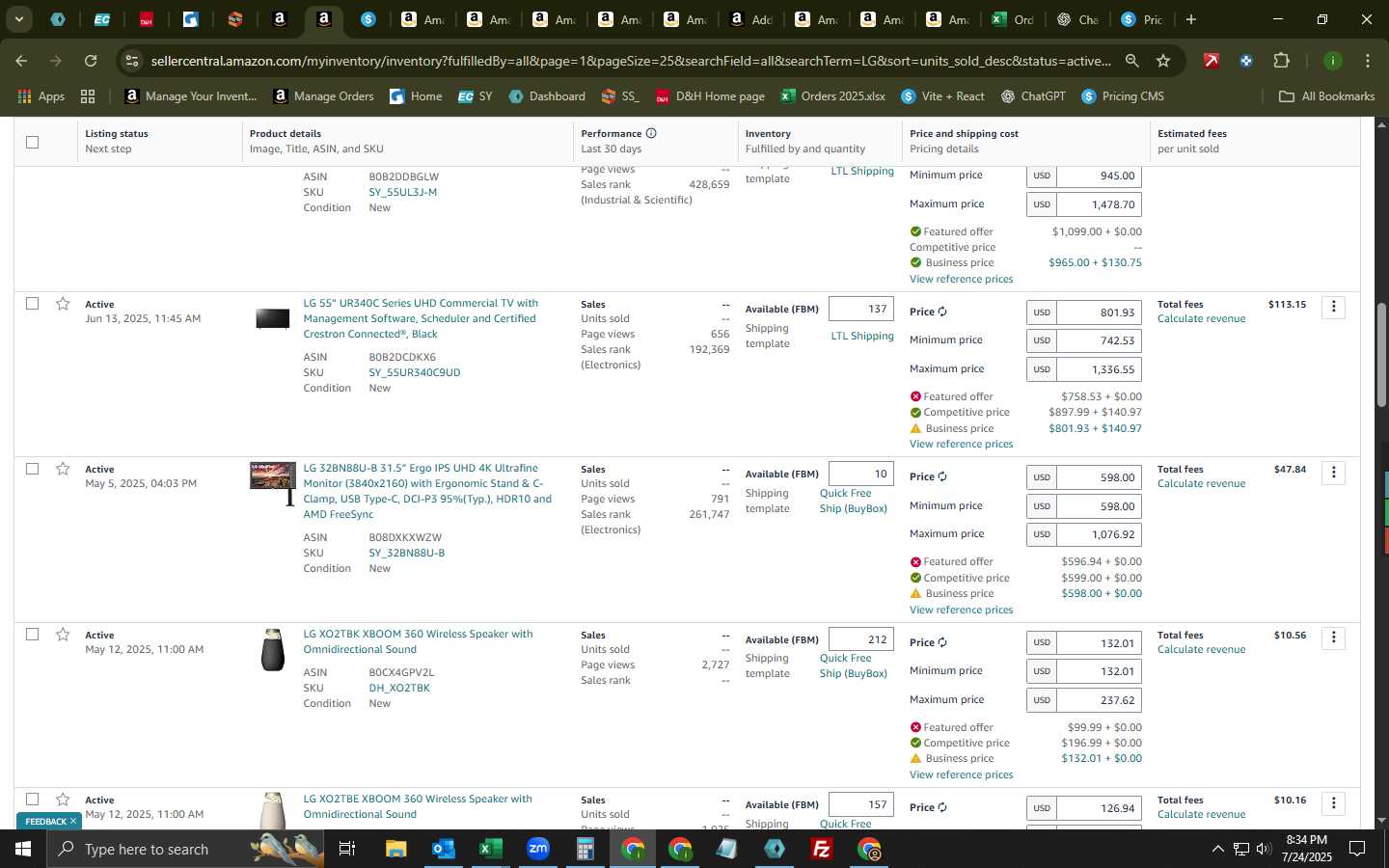This screenshot has height=868, width=1389.
Task: Open Excel from the taskbar
Action: tap(490, 849)
